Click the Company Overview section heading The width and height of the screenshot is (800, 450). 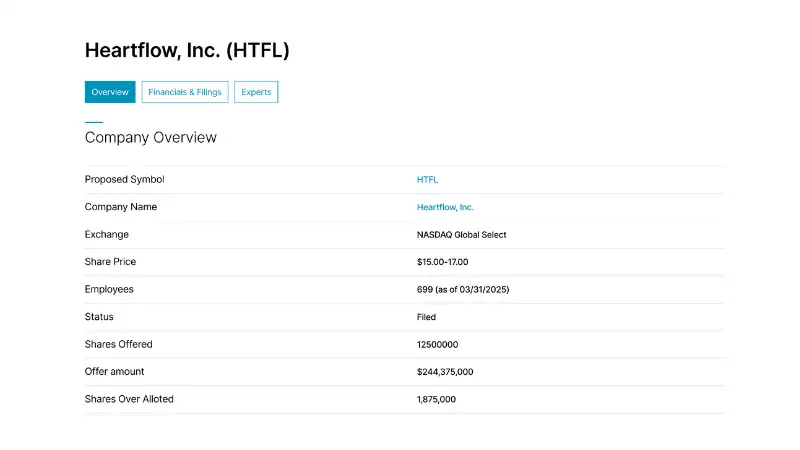point(151,137)
